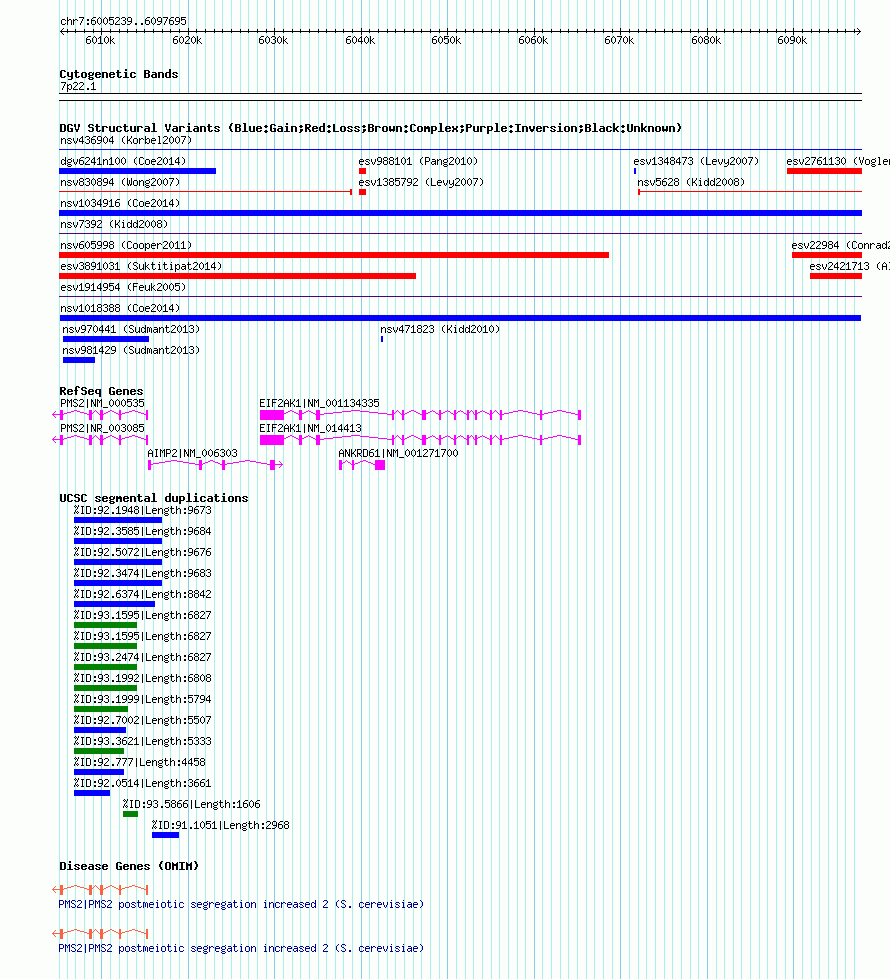Click the nsv471823 (Kidd2010) blue marker
The height and width of the screenshot is (979, 890).
[x=382, y=339]
